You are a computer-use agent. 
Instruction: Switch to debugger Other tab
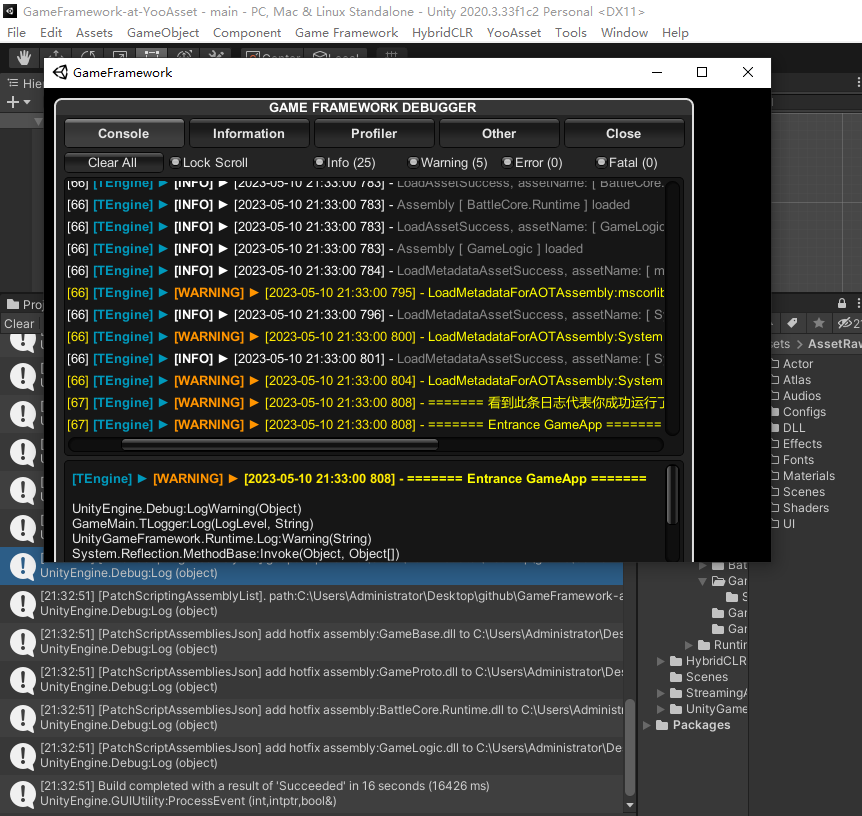[499, 134]
